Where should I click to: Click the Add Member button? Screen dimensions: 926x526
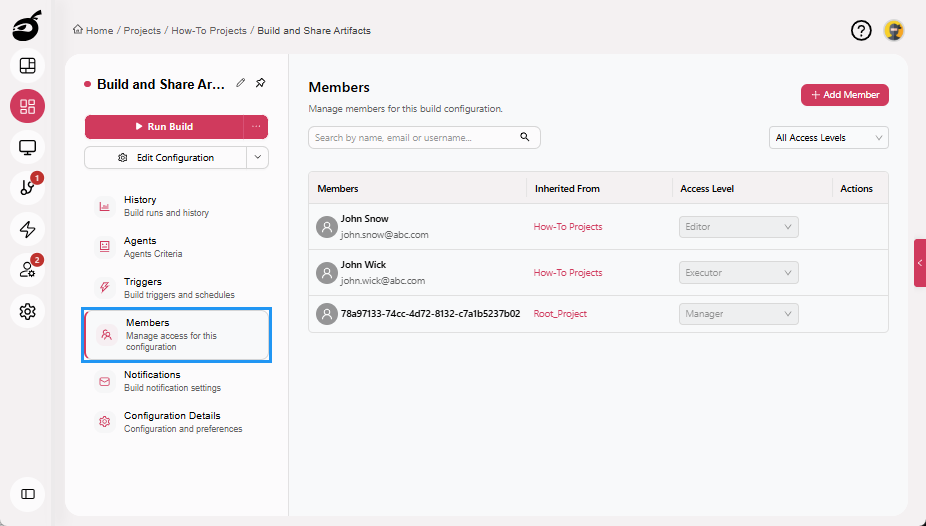tap(845, 95)
